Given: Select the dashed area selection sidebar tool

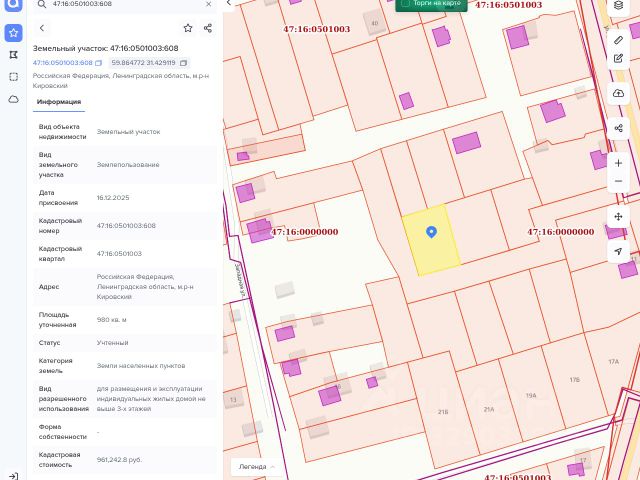Looking at the screenshot, I should 13,77.
